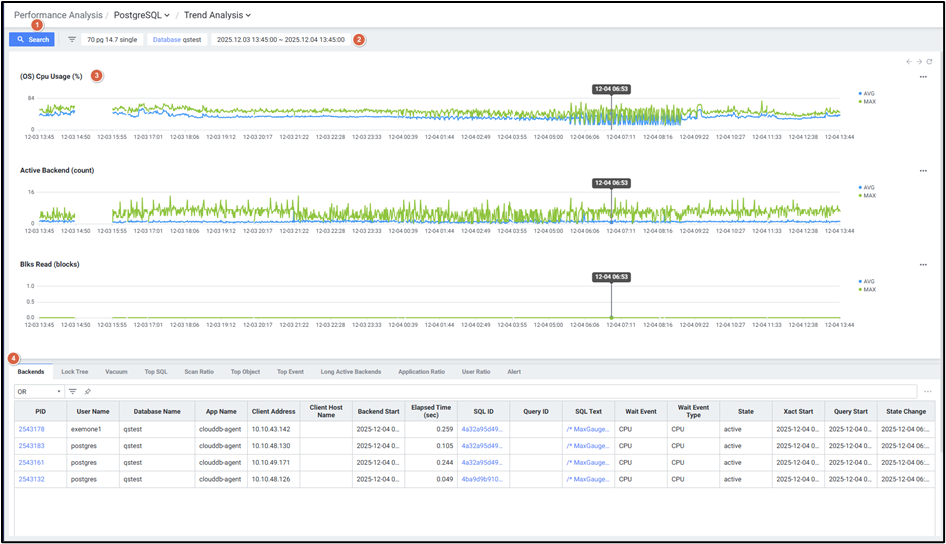
Task: Open the Active Backend chart more options menu
Action: click(923, 171)
